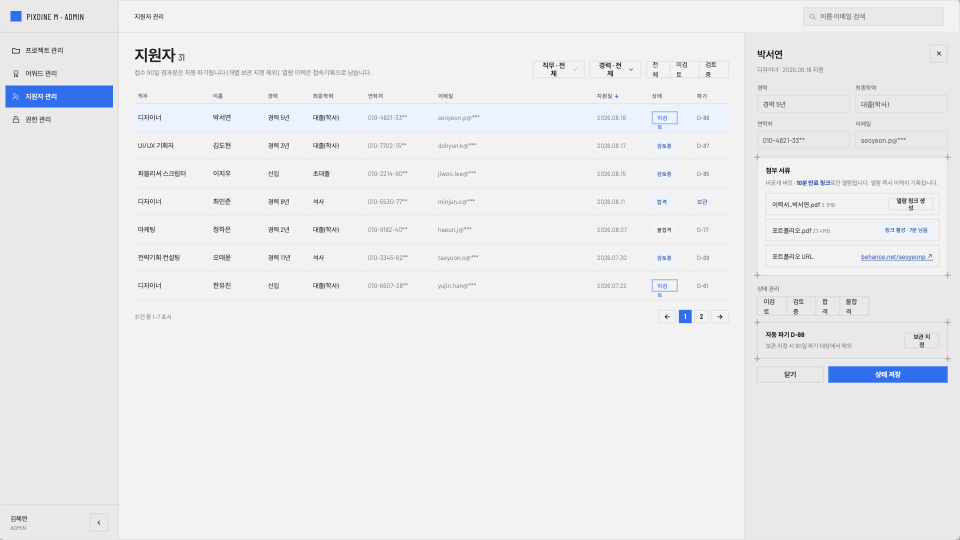The width and height of the screenshot is (960, 540).
Task: Close the 박서연 detail panel with X
Action: click(939, 54)
